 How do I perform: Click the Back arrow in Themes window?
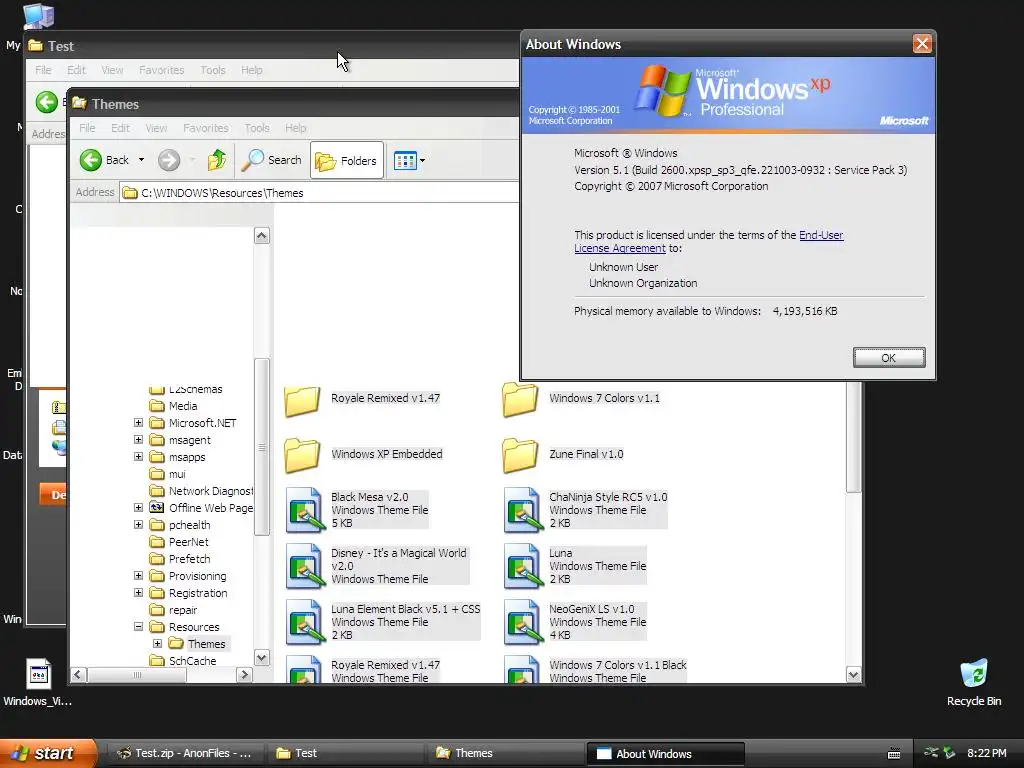(x=91, y=160)
